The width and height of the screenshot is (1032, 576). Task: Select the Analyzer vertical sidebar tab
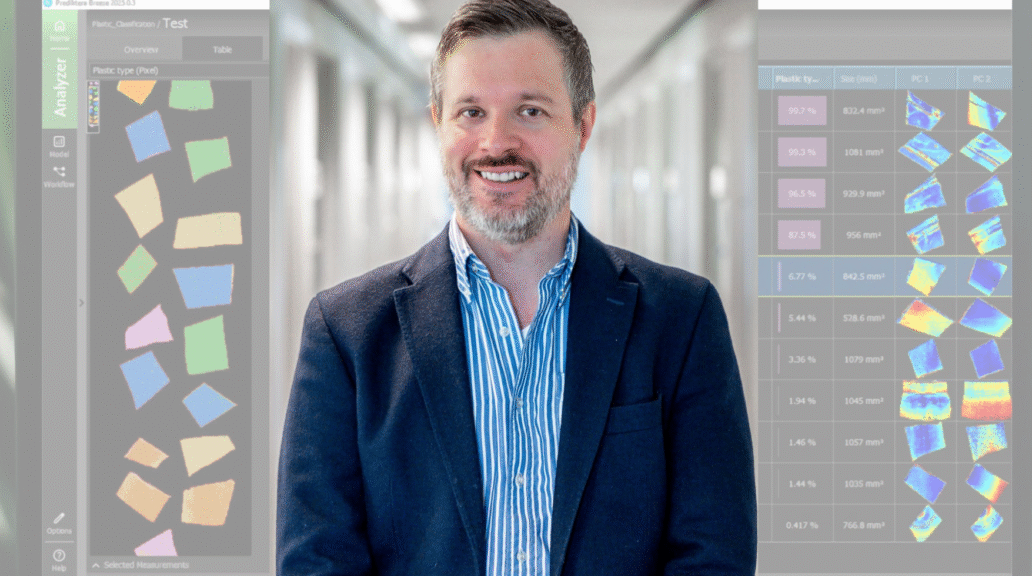[x=59, y=86]
